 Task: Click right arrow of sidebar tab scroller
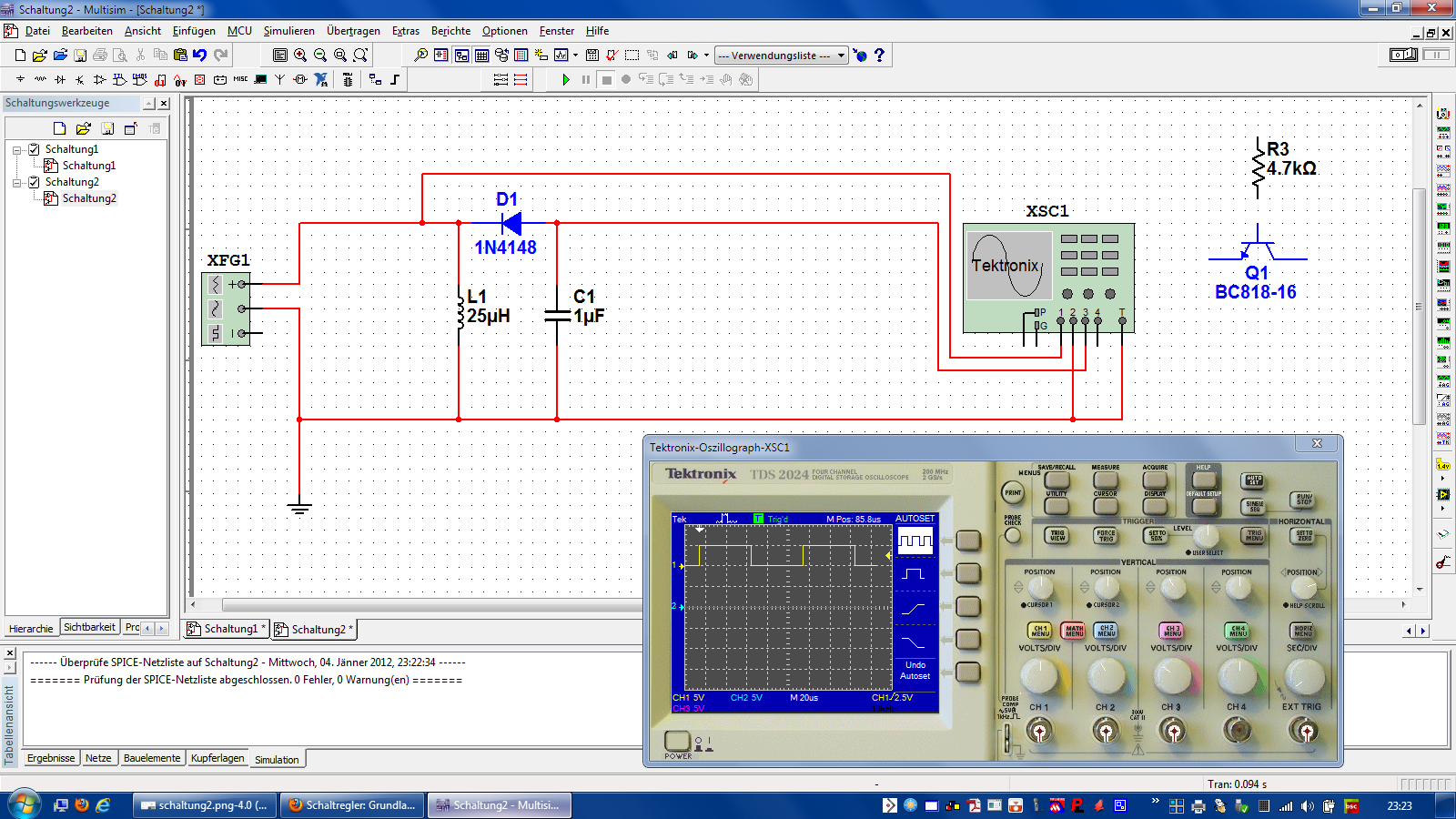[161, 628]
